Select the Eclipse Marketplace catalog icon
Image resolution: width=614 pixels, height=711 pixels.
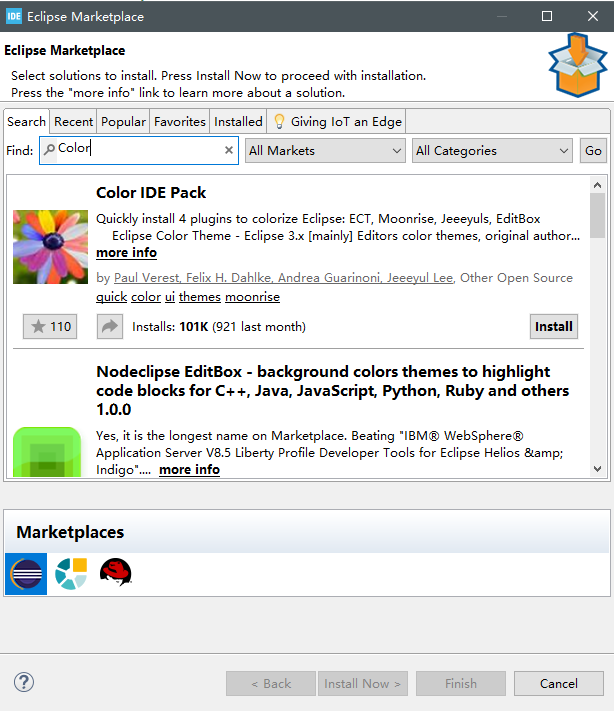point(26,574)
